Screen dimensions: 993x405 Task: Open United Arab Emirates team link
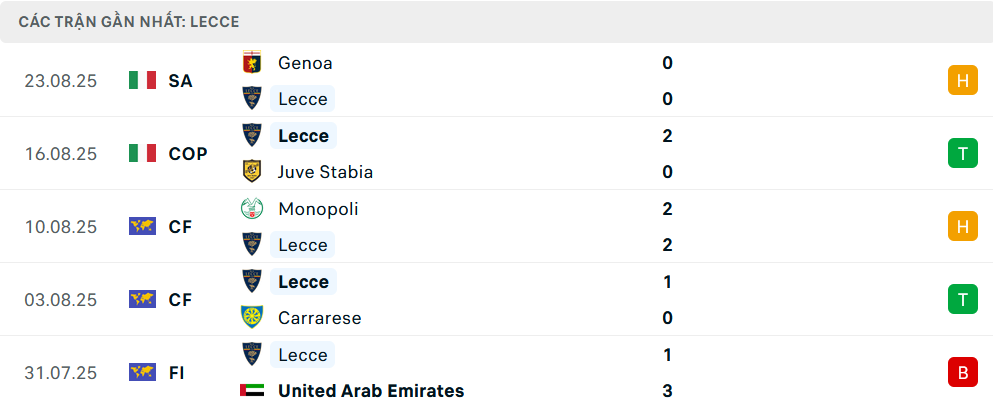(x=371, y=391)
